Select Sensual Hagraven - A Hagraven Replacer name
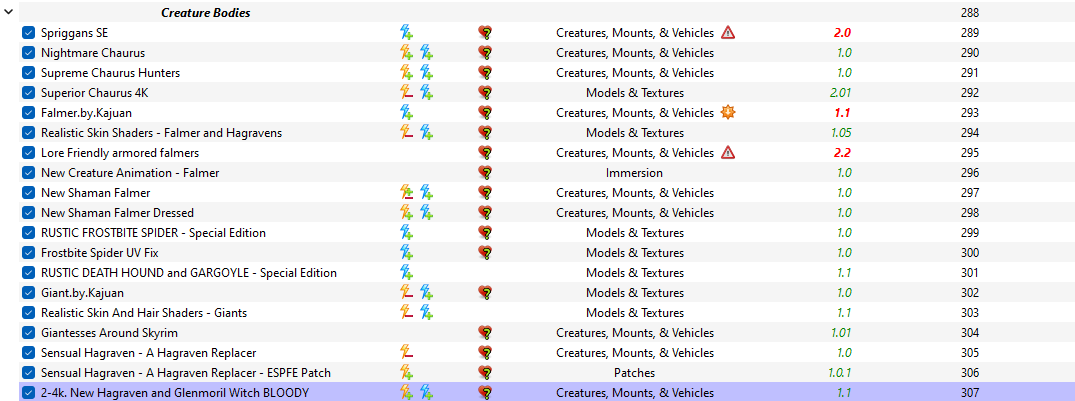The width and height of the screenshot is (1075, 401). click(149, 353)
